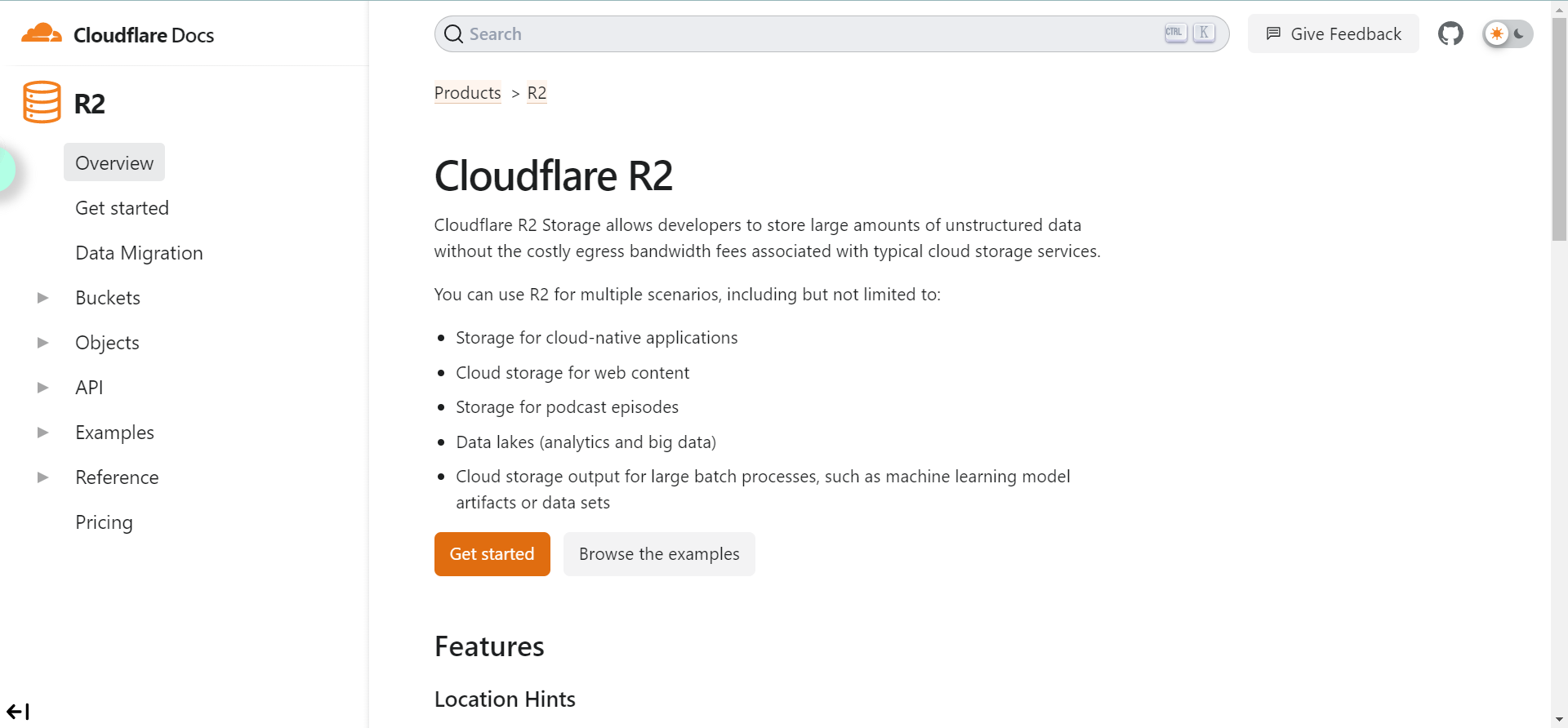Go to the Pricing sidebar page
The width and height of the screenshot is (1568, 728).
click(104, 522)
